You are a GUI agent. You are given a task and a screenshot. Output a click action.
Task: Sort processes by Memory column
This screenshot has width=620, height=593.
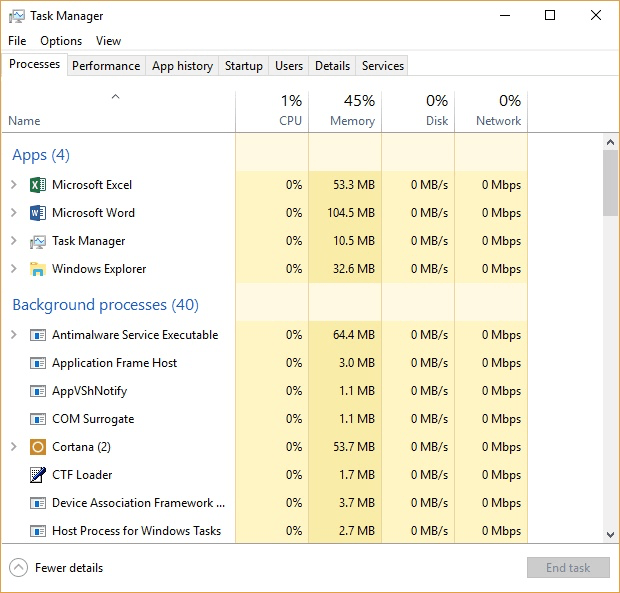345,111
